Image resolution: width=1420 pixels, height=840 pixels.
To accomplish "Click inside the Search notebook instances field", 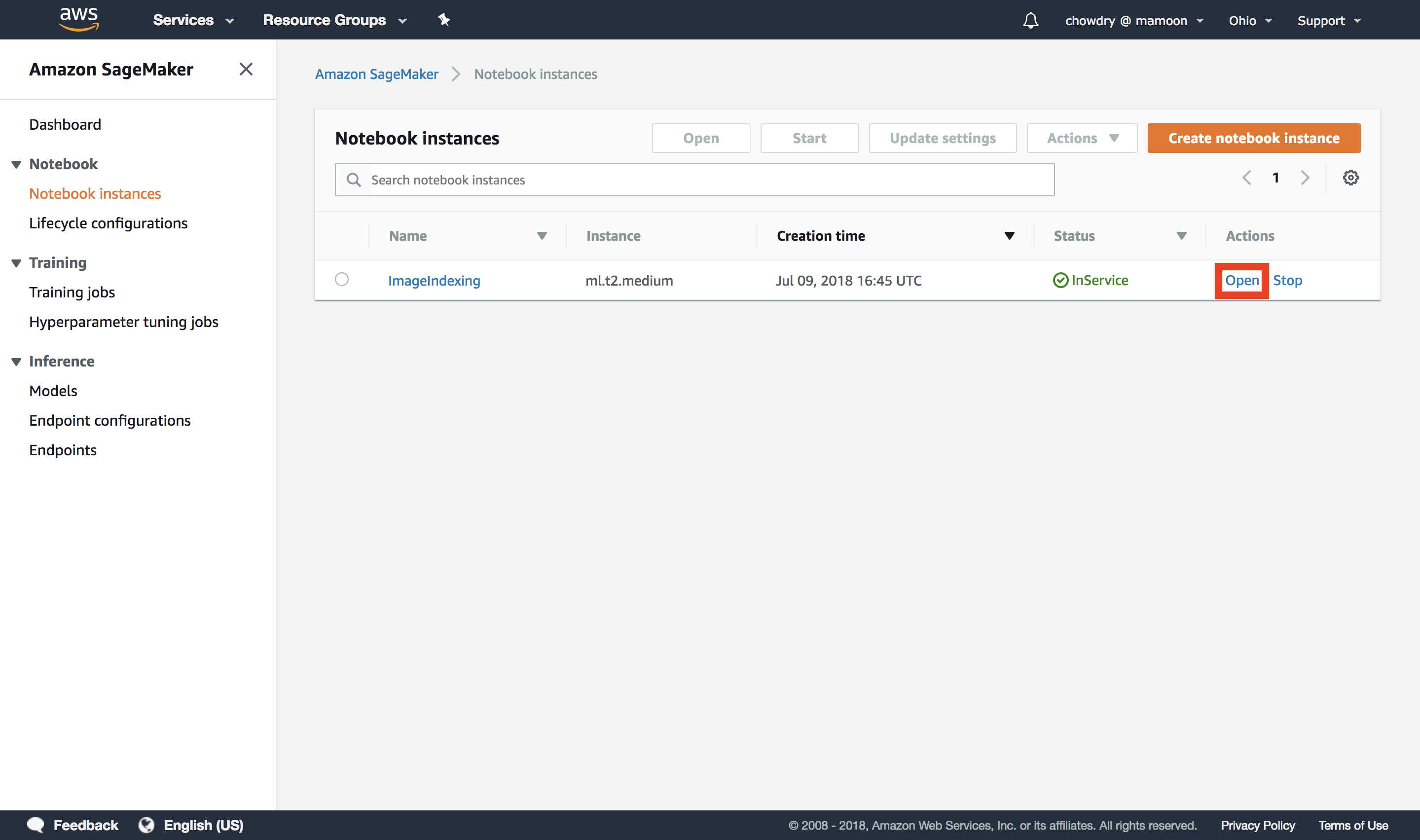I will (622, 180).
